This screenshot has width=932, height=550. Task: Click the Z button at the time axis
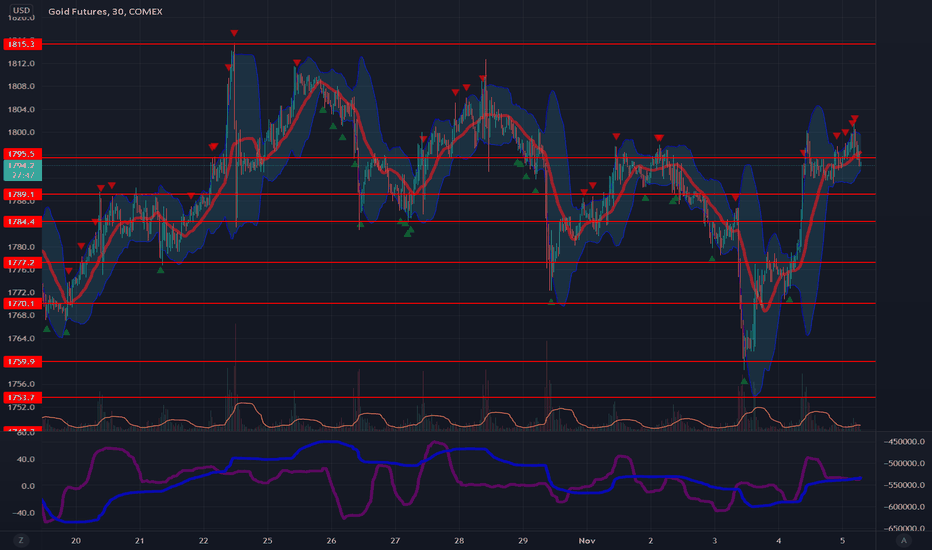click(21, 540)
